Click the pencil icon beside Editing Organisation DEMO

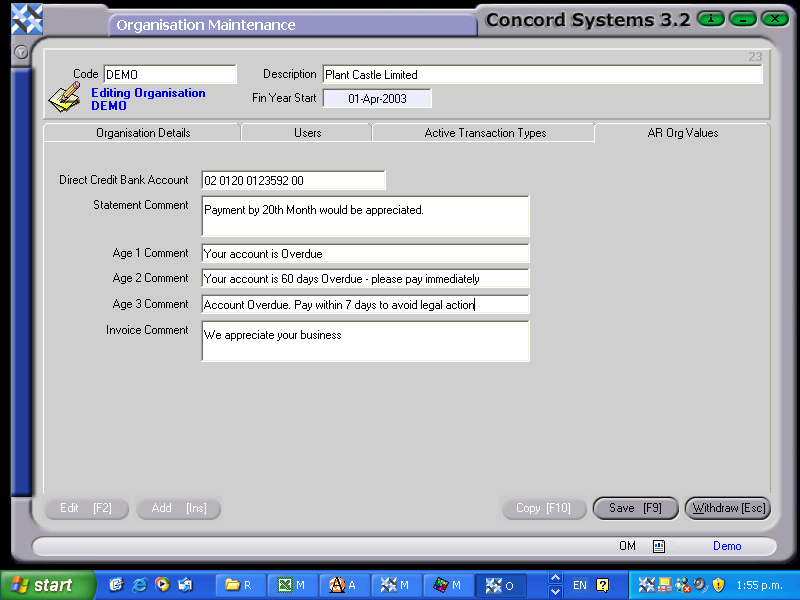click(62, 95)
